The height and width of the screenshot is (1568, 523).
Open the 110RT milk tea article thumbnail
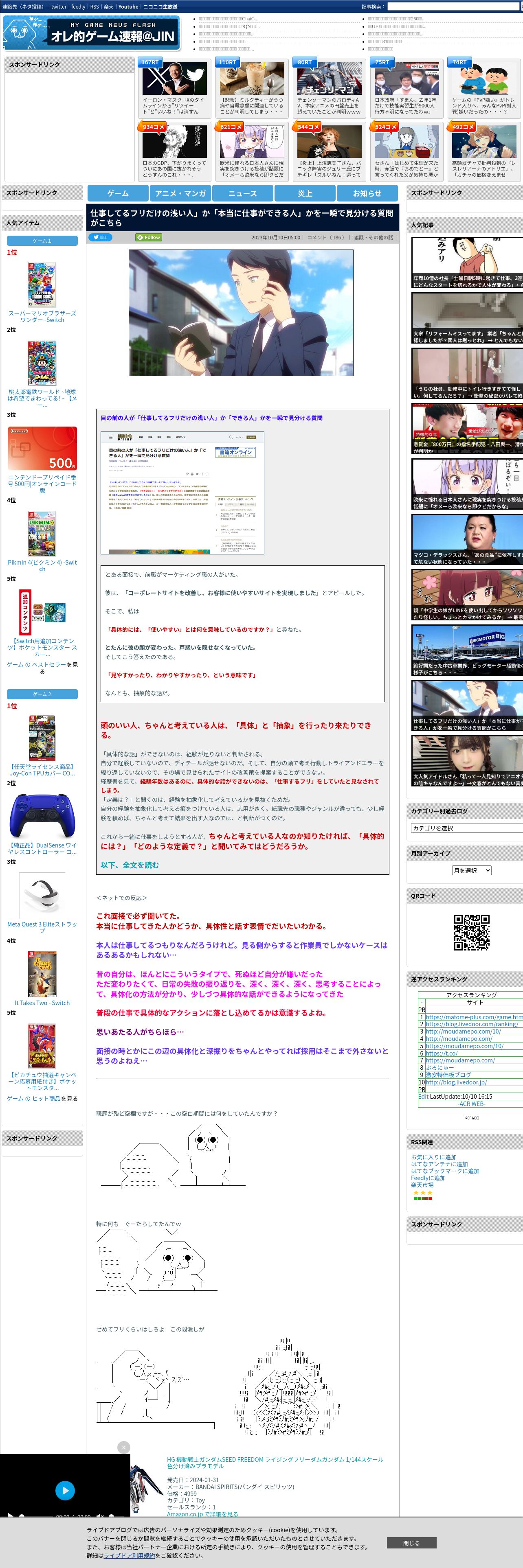[252, 79]
